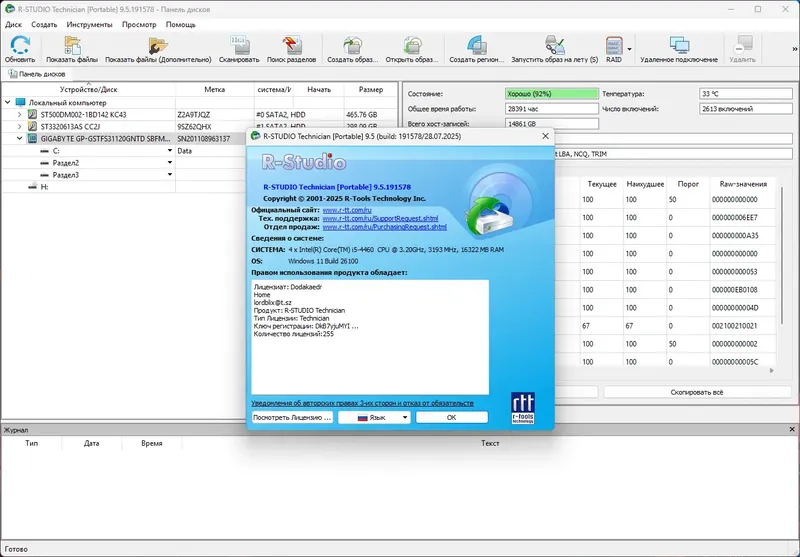Open Показать файлы toolbar icon
Screen dimensions: 800x557
[x=72, y=46]
